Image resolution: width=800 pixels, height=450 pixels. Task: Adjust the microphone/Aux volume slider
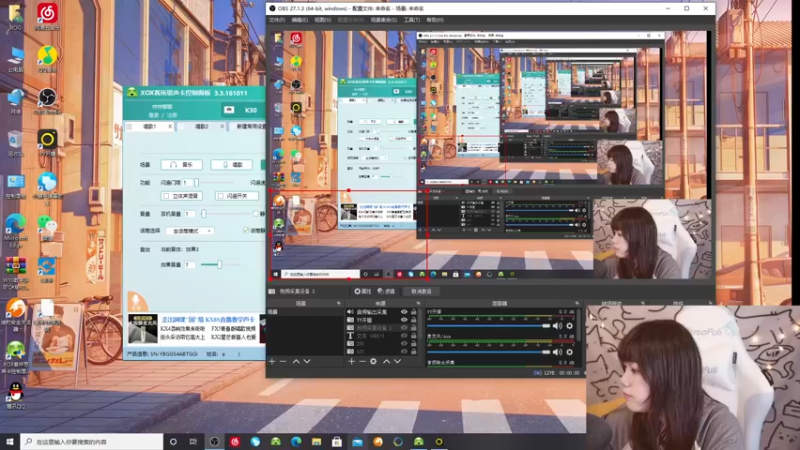[x=489, y=352]
